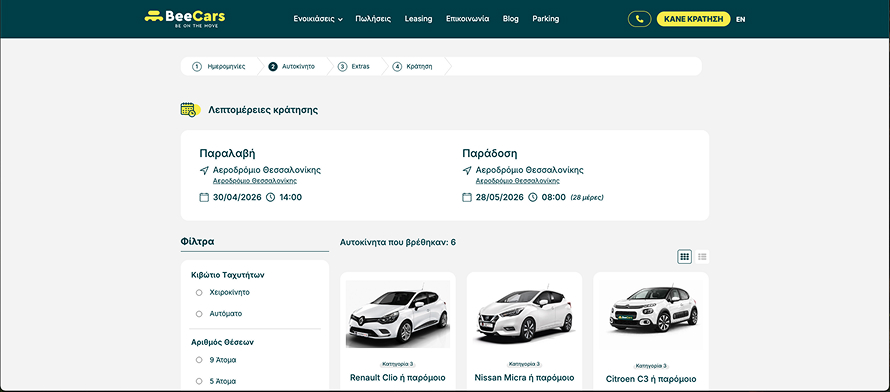Click the phone call icon button

coord(640,19)
